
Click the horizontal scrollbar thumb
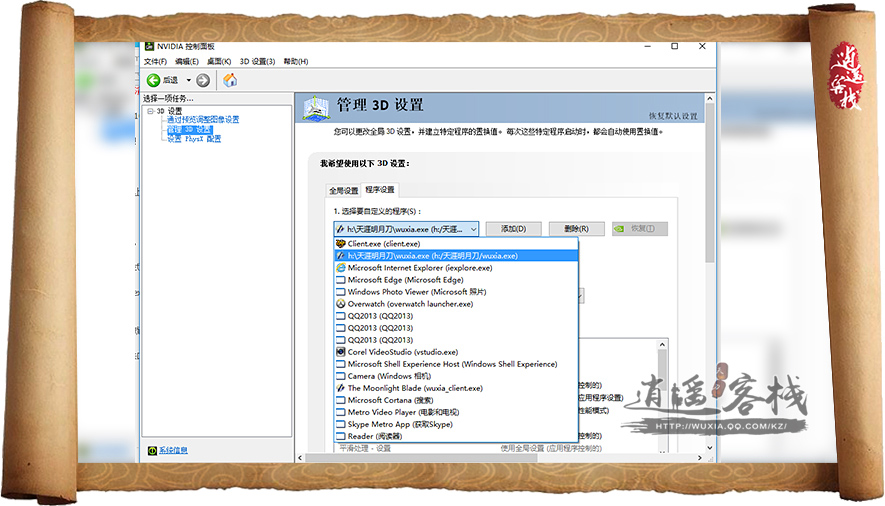click(x=421, y=458)
